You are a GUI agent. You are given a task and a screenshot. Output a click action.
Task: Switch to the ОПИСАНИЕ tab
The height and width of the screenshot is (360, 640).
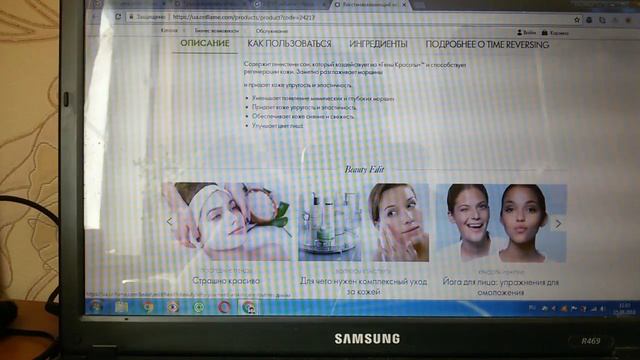point(205,43)
